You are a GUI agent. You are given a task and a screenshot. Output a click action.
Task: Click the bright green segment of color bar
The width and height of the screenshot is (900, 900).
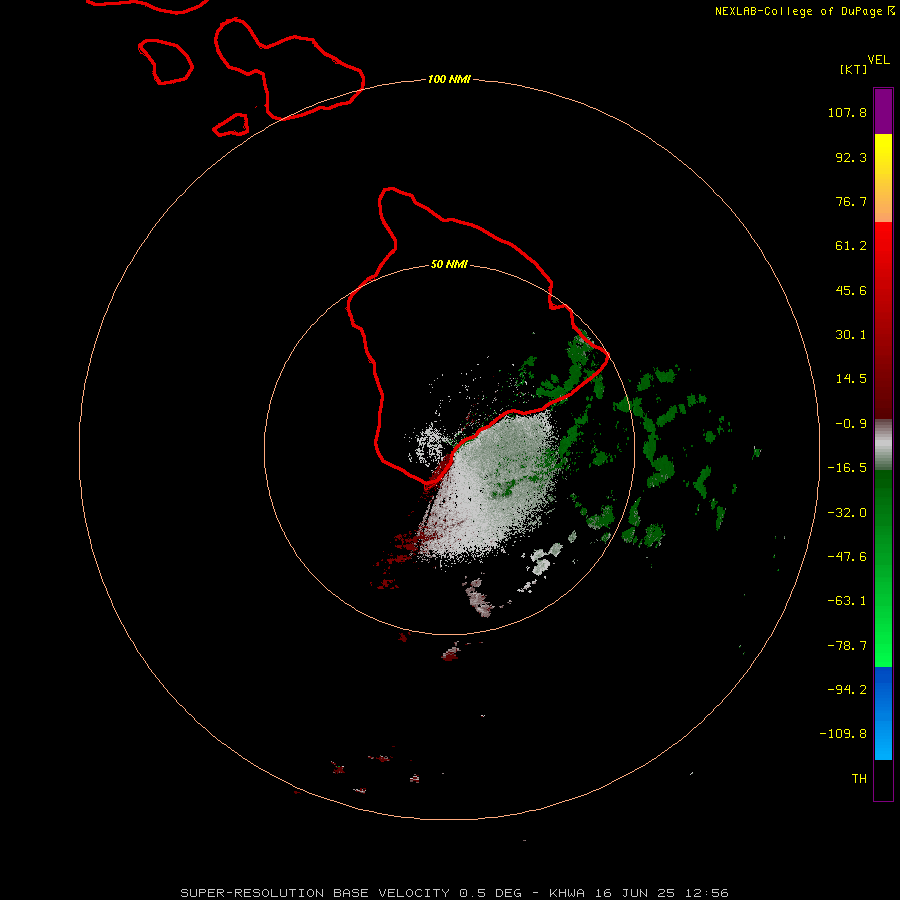(x=883, y=568)
